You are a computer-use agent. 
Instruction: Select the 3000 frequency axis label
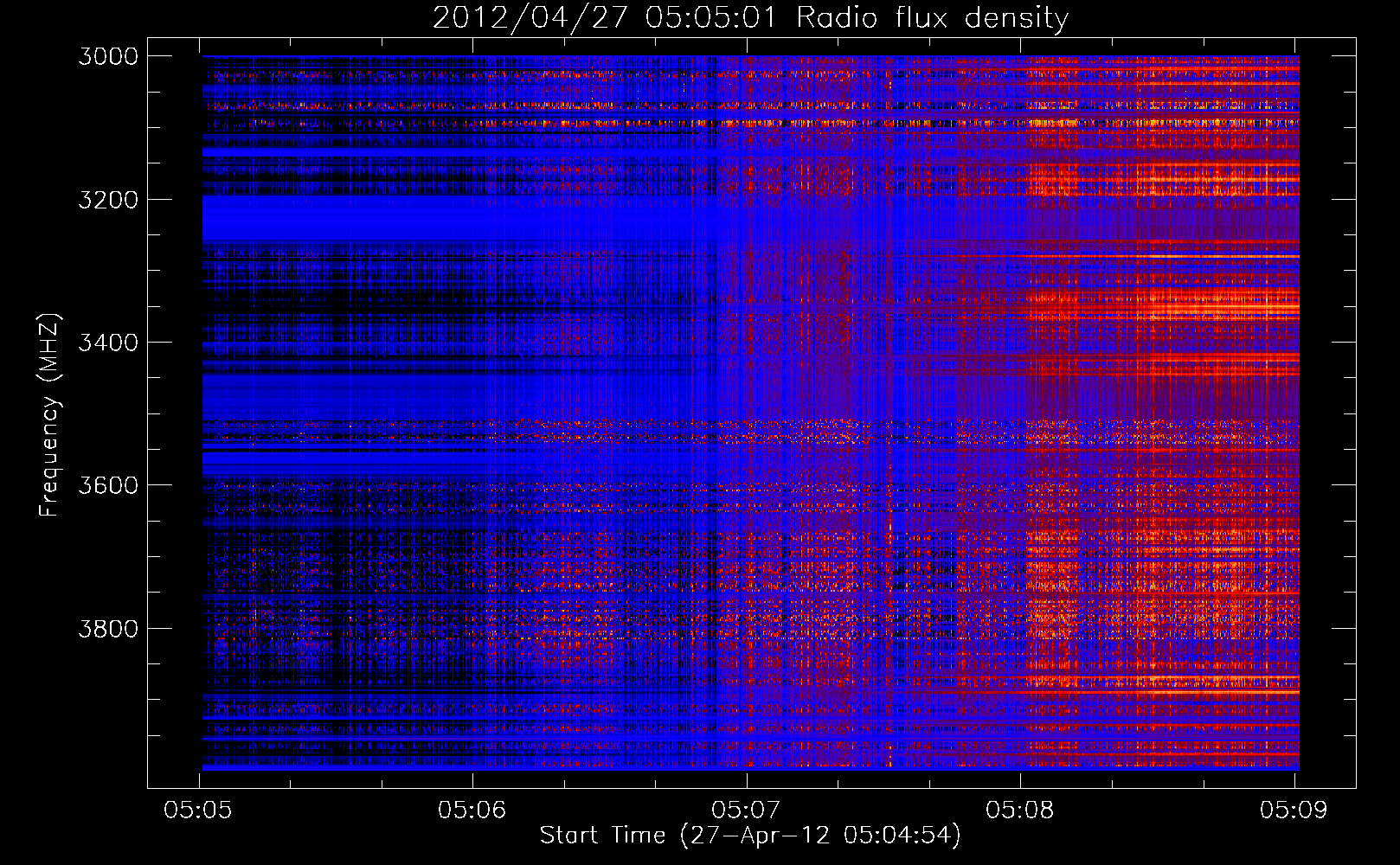pos(108,56)
